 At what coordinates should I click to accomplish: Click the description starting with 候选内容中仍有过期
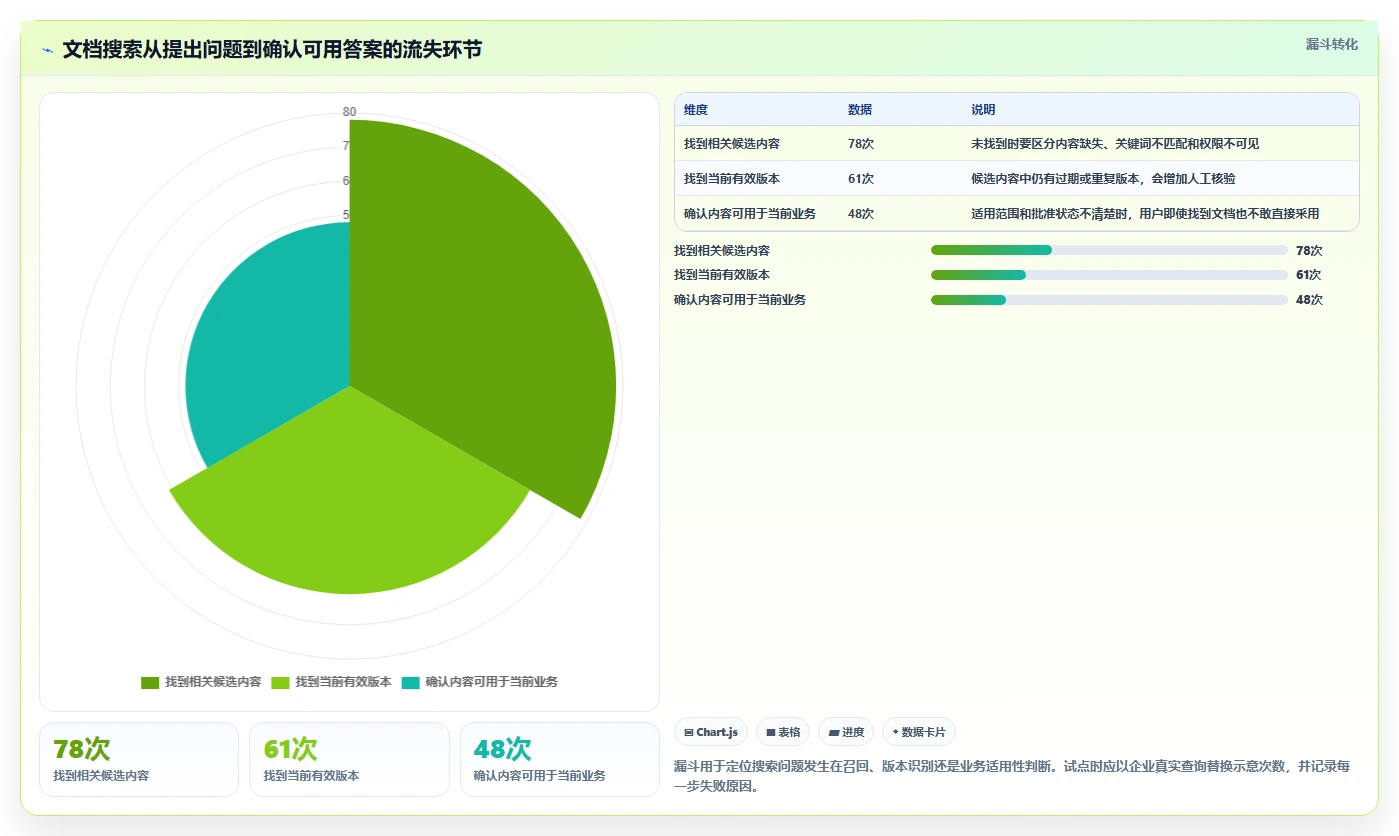[x=1103, y=179]
